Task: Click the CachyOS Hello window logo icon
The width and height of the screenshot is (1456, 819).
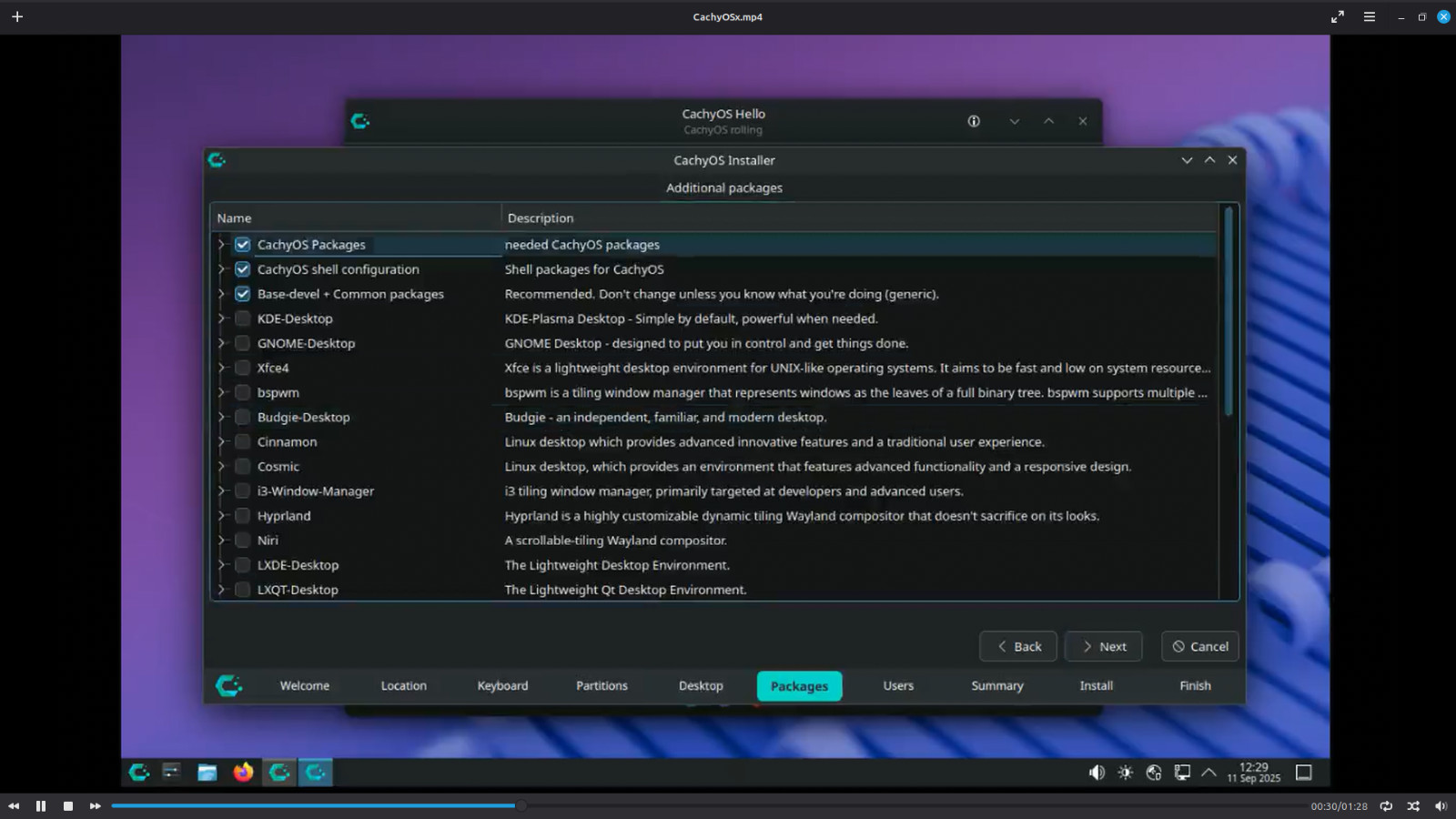Action: (360, 121)
